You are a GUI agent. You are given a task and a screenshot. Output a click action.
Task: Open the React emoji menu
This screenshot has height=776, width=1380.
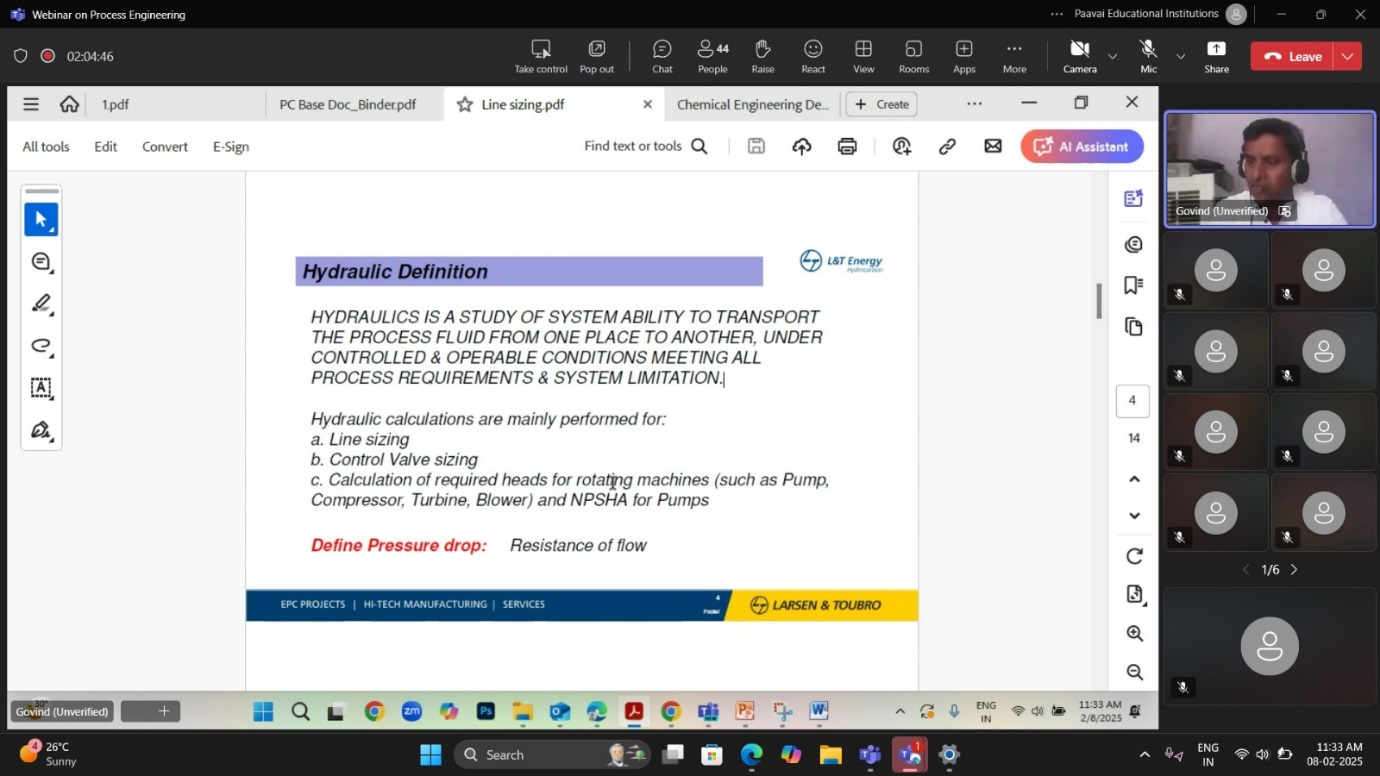[x=813, y=56]
